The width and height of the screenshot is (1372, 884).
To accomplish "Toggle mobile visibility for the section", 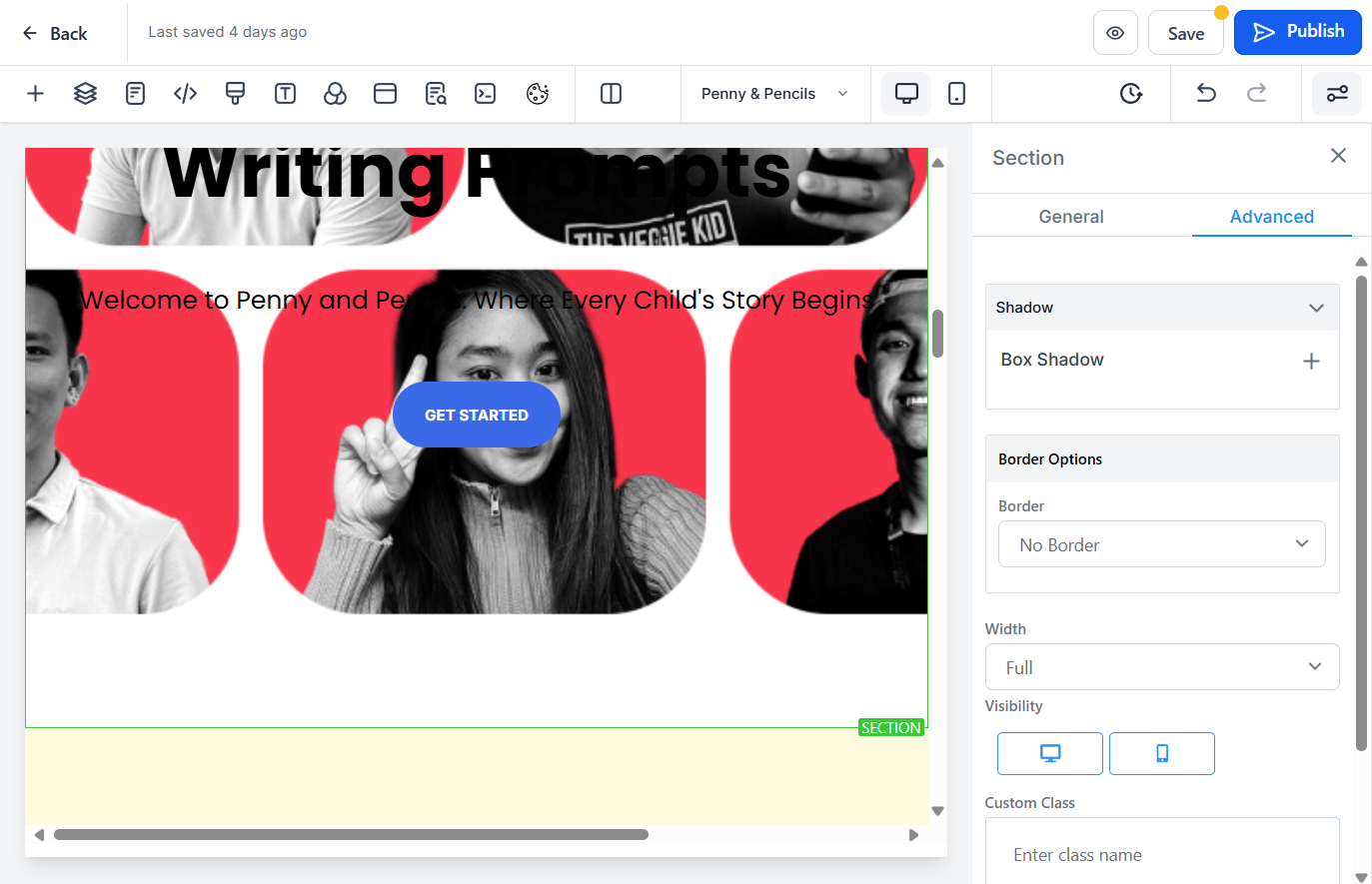I will 1162,753.
